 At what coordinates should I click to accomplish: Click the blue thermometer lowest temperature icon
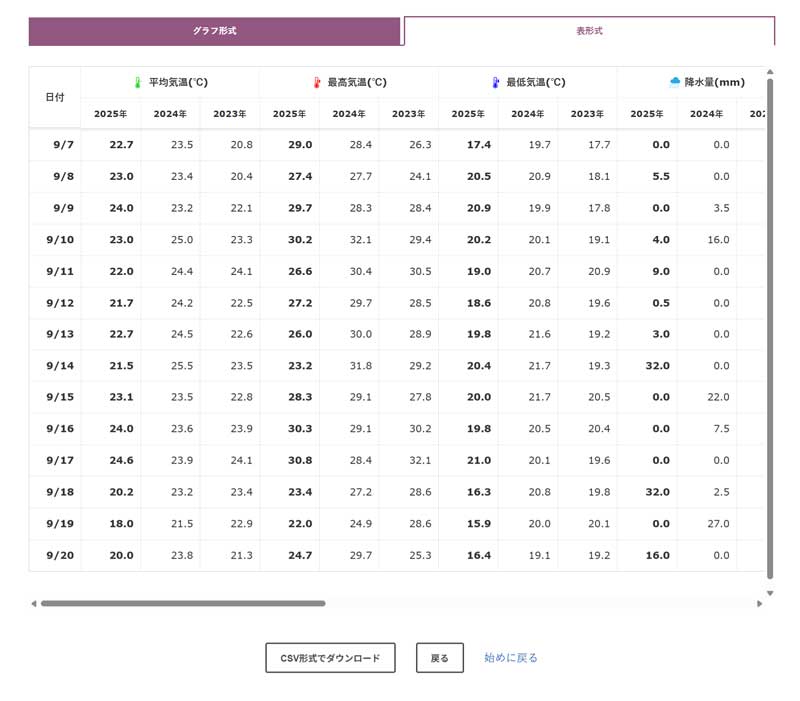(x=494, y=83)
